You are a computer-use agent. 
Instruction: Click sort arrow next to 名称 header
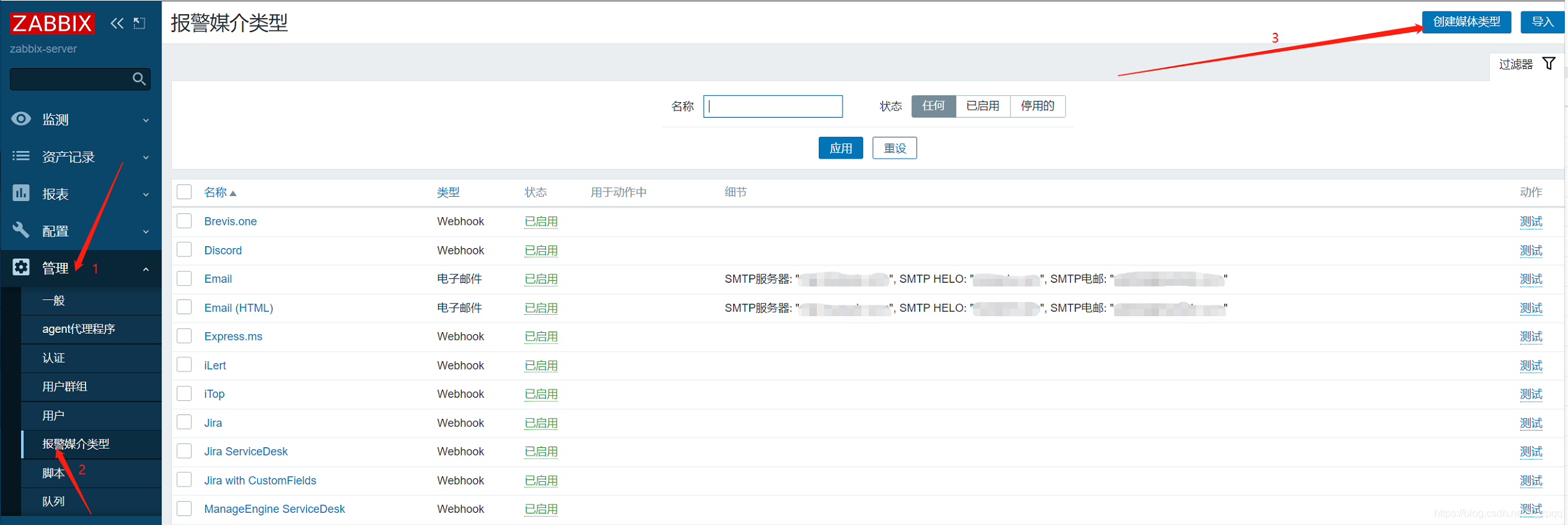tap(233, 193)
